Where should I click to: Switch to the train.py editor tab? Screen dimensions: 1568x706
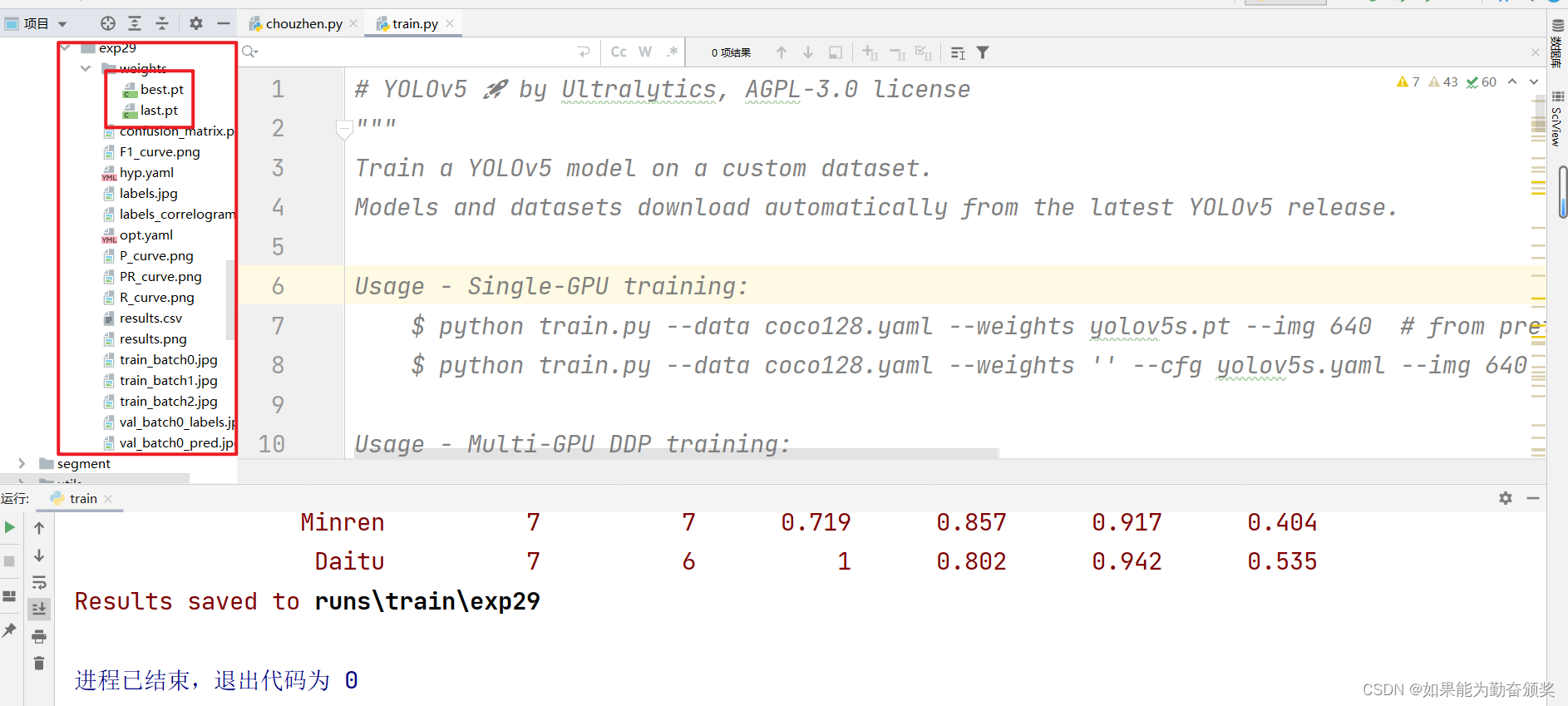click(x=415, y=23)
